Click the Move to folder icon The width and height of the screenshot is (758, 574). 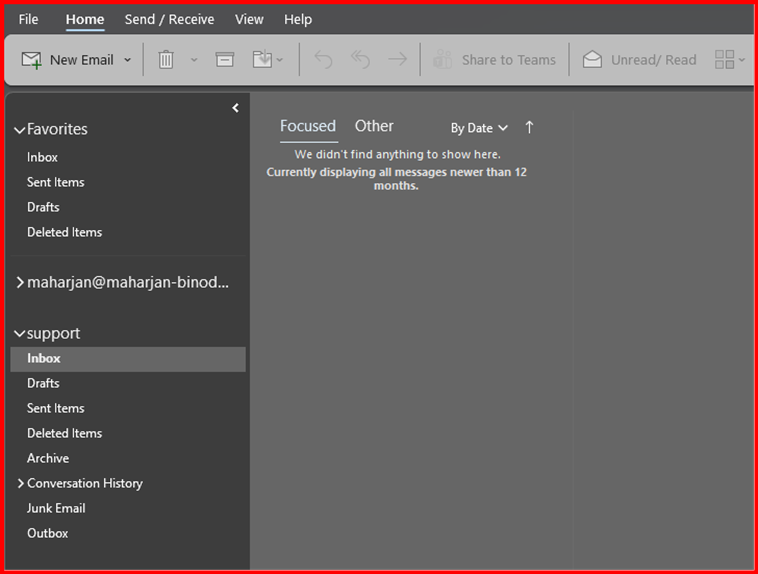point(262,60)
